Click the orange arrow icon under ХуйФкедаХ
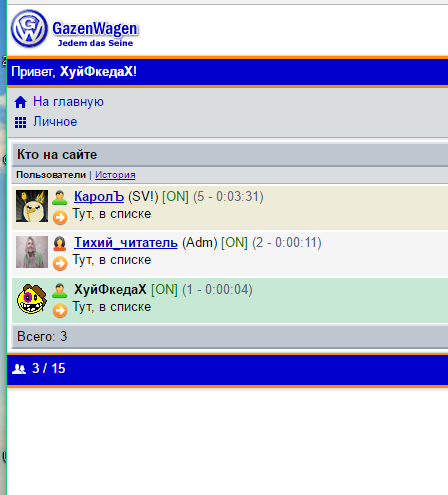The height and width of the screenshot is (495, 448). tap(60, 310)
